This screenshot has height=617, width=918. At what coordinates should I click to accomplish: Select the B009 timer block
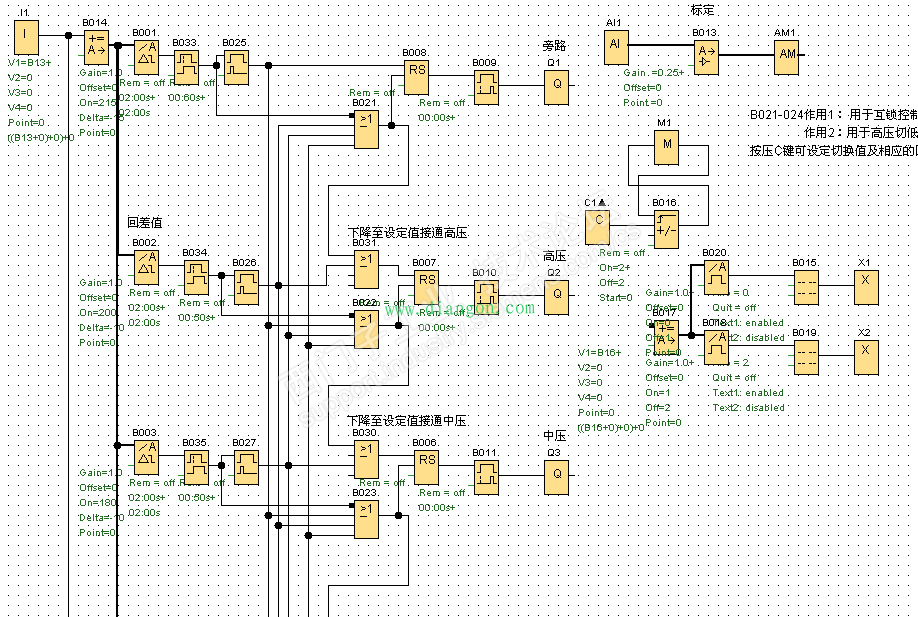click(487, 87)
